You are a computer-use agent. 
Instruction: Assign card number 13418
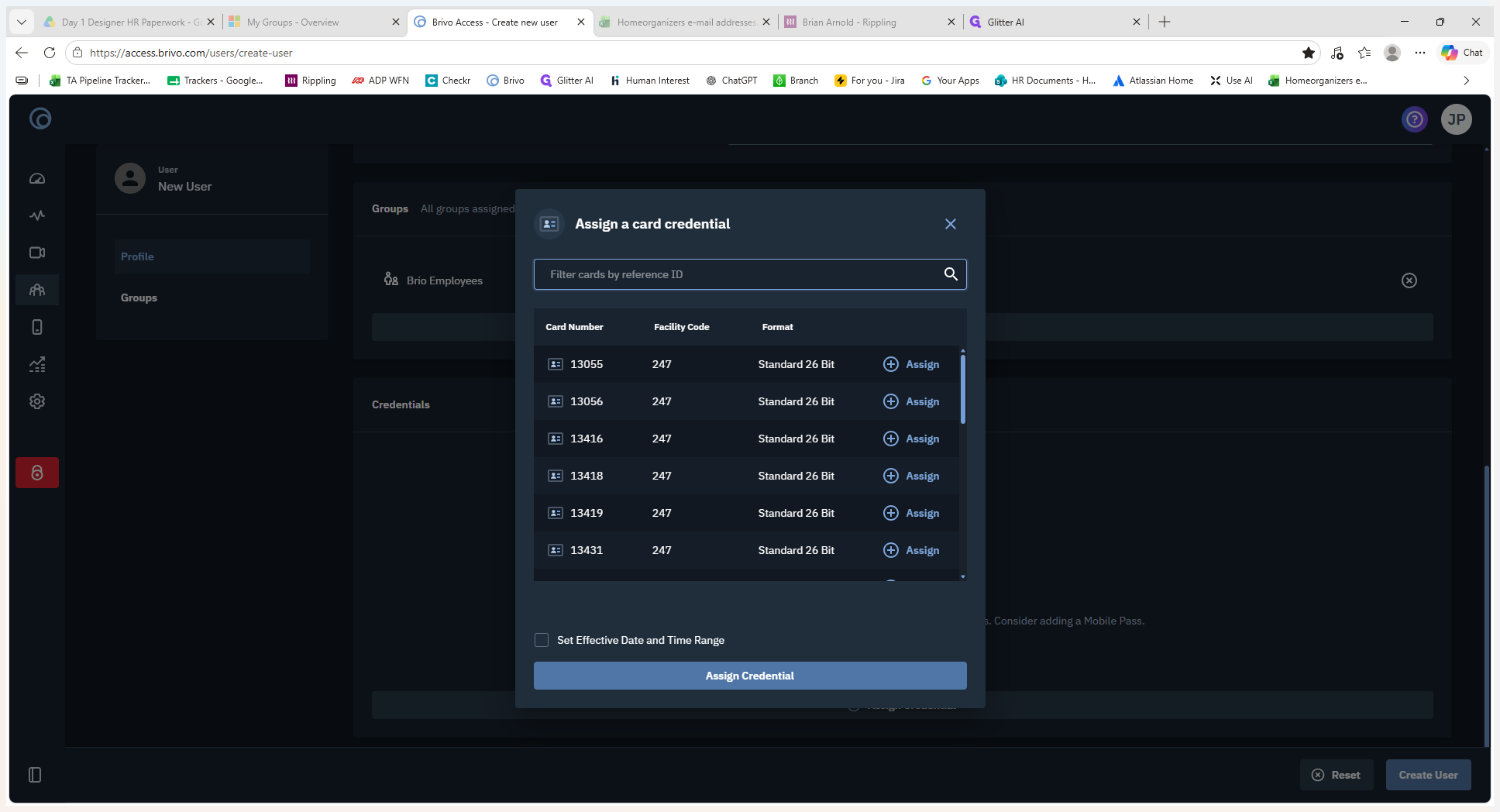pyautogui.click(x=911, y=476)
